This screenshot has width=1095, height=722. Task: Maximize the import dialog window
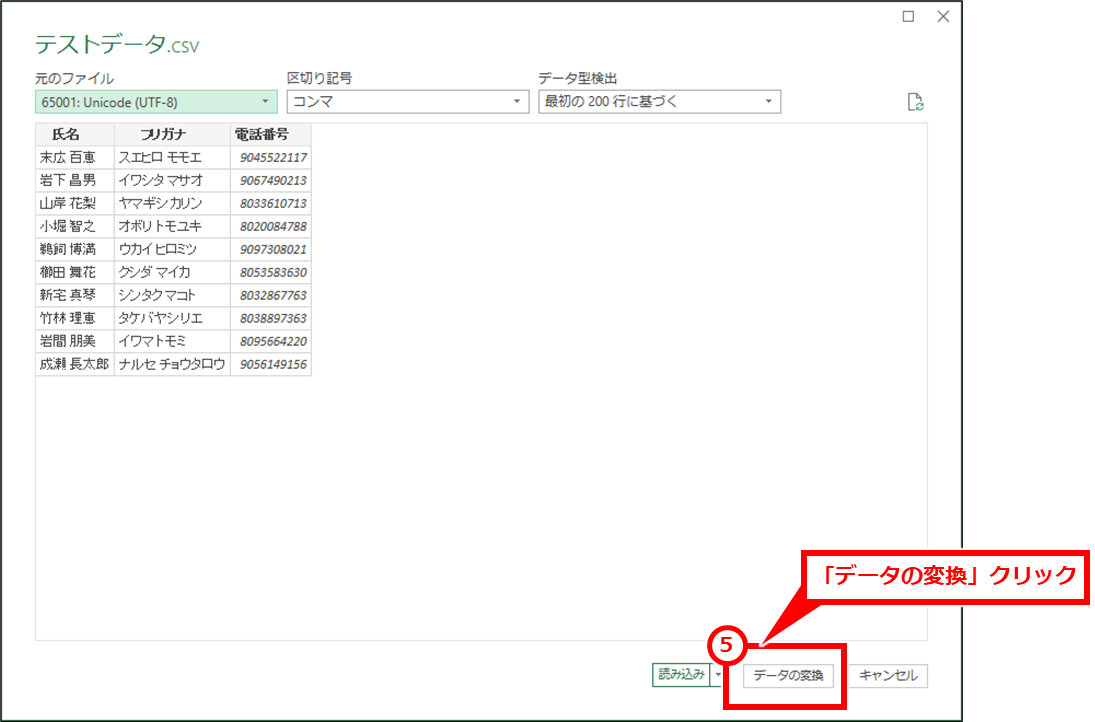[x=908, y=16]
